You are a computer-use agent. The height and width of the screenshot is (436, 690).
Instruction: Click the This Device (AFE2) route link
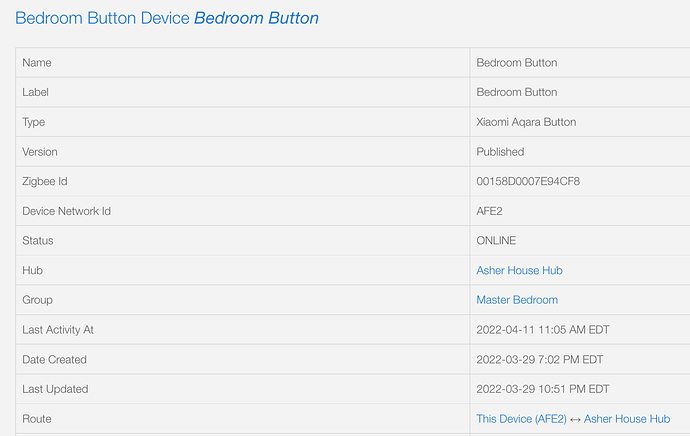pyautogui.click(x=521, y=418)
